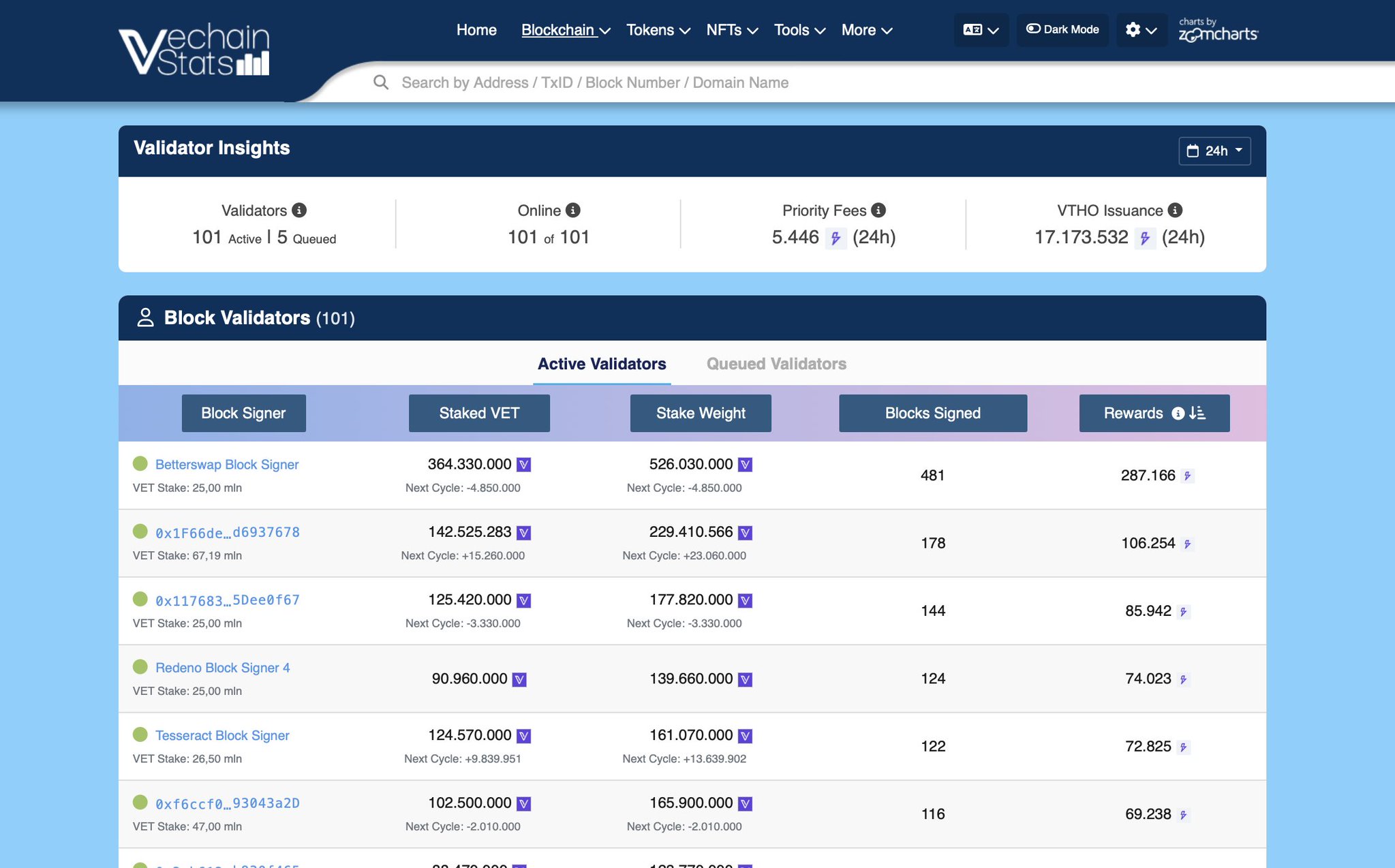
Task: Click the VET icon beside Betterswap staked amount
Action: click(523, 465)
